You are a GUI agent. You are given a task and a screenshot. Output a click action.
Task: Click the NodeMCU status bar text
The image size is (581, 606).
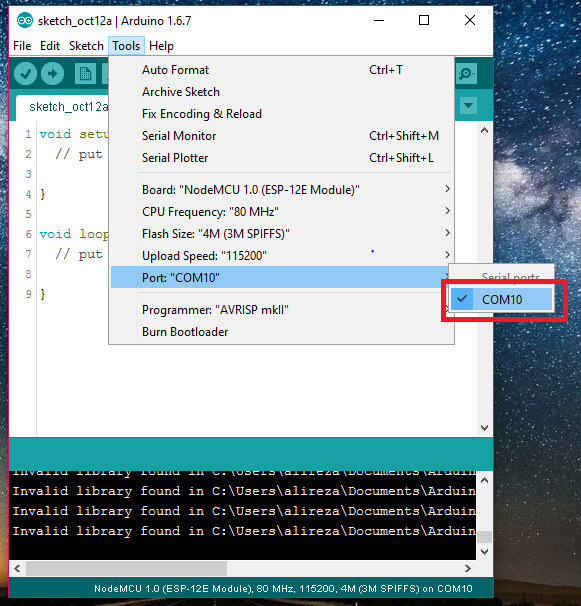coord(283,589)
